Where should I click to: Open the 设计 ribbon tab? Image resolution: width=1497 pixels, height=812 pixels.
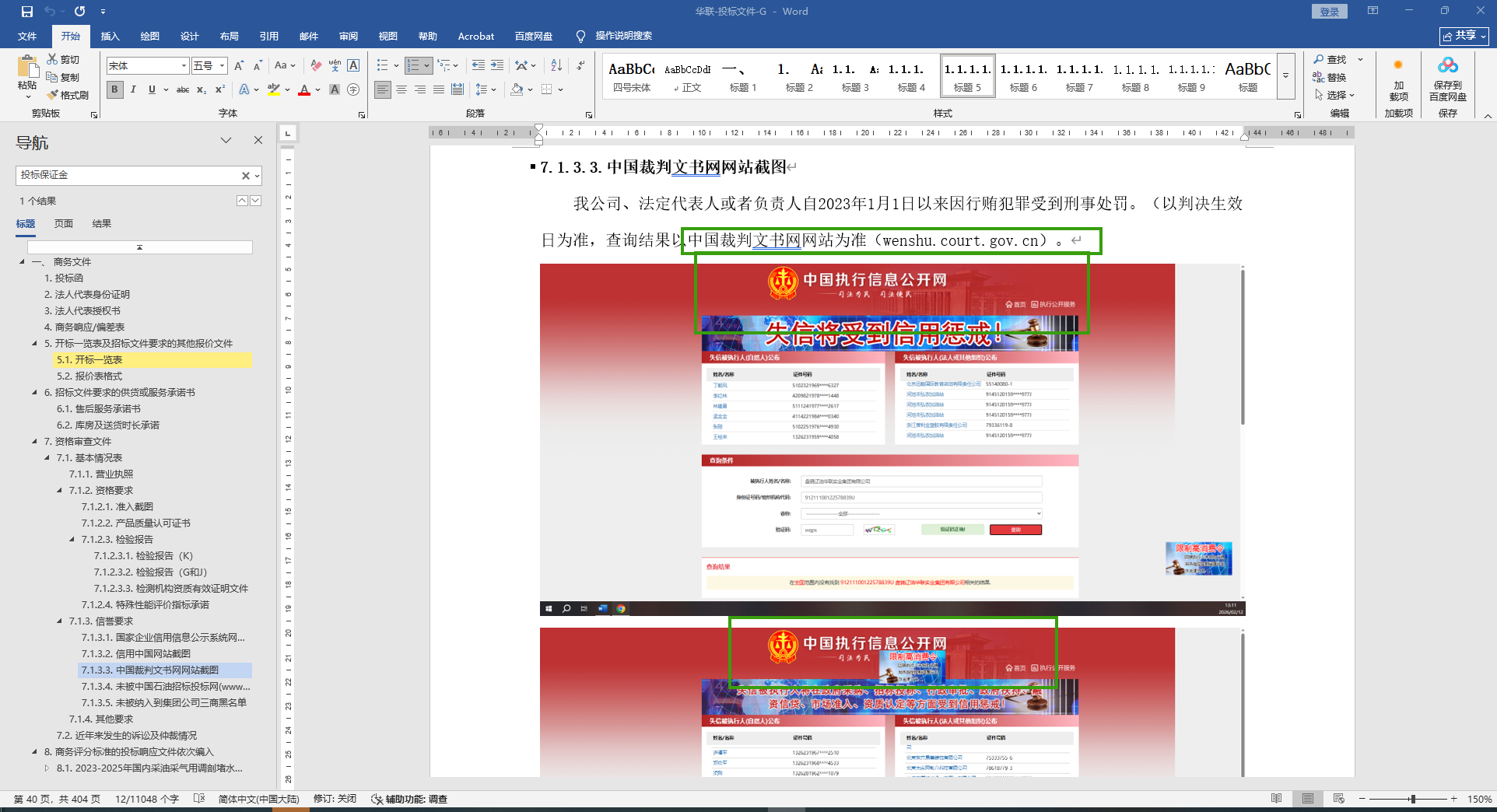click(x=189, y=36)
